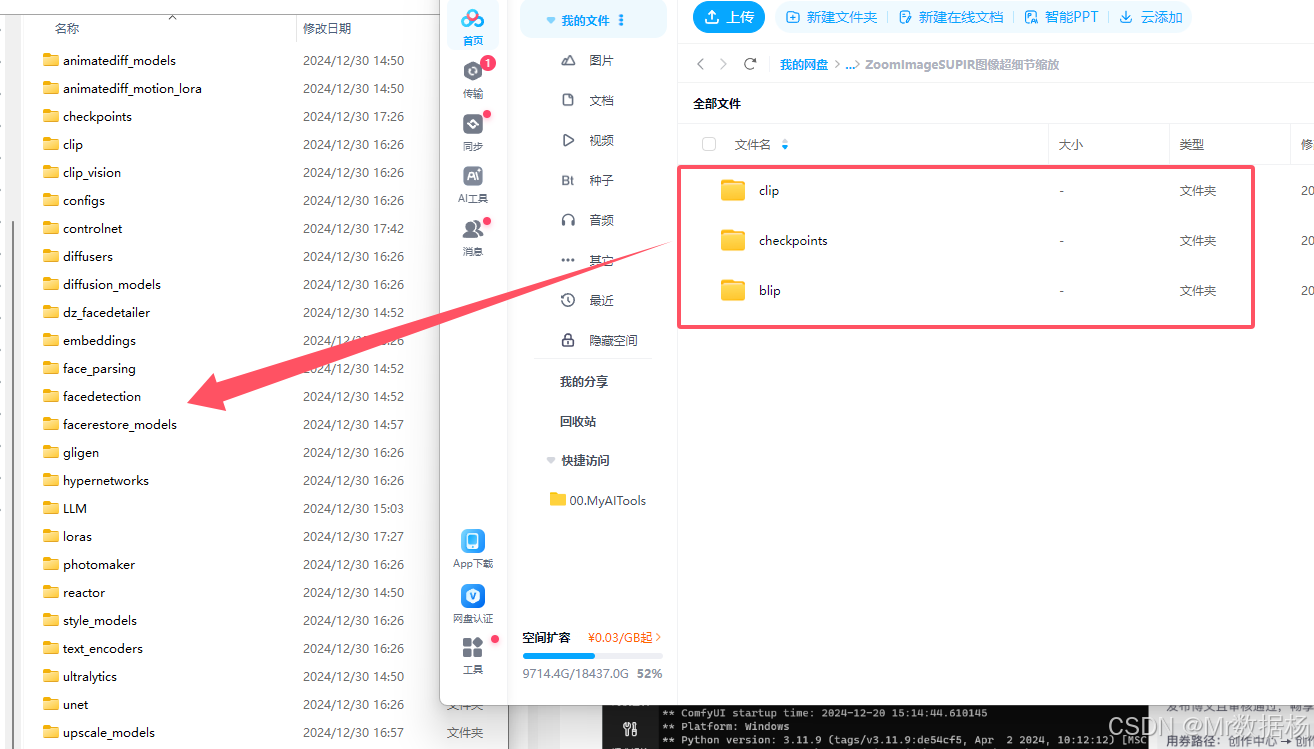Click the 上传 upload button
The width and height of the screenshot is (1314, 749).
(729, 17)
